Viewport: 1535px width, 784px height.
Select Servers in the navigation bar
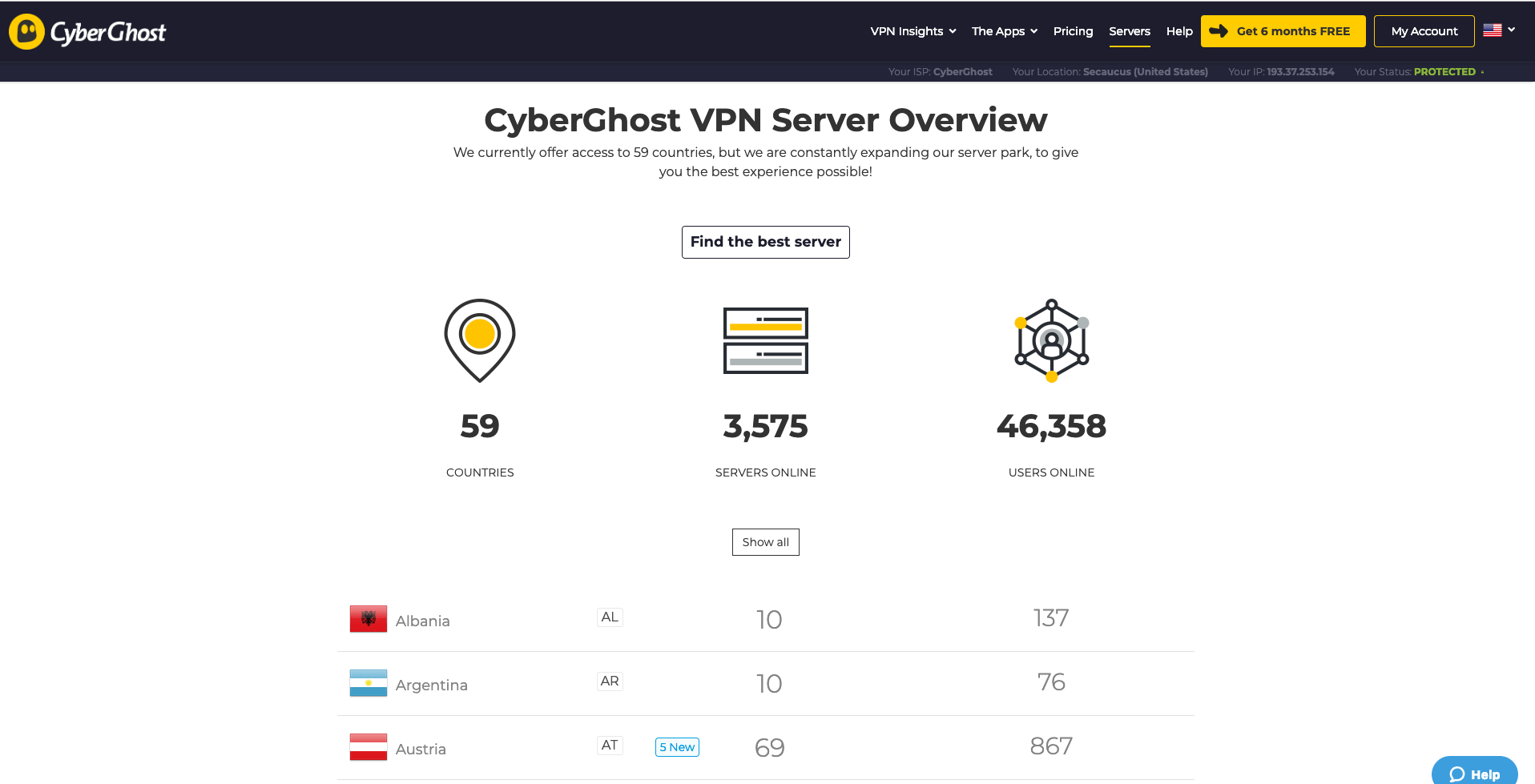1129,31
